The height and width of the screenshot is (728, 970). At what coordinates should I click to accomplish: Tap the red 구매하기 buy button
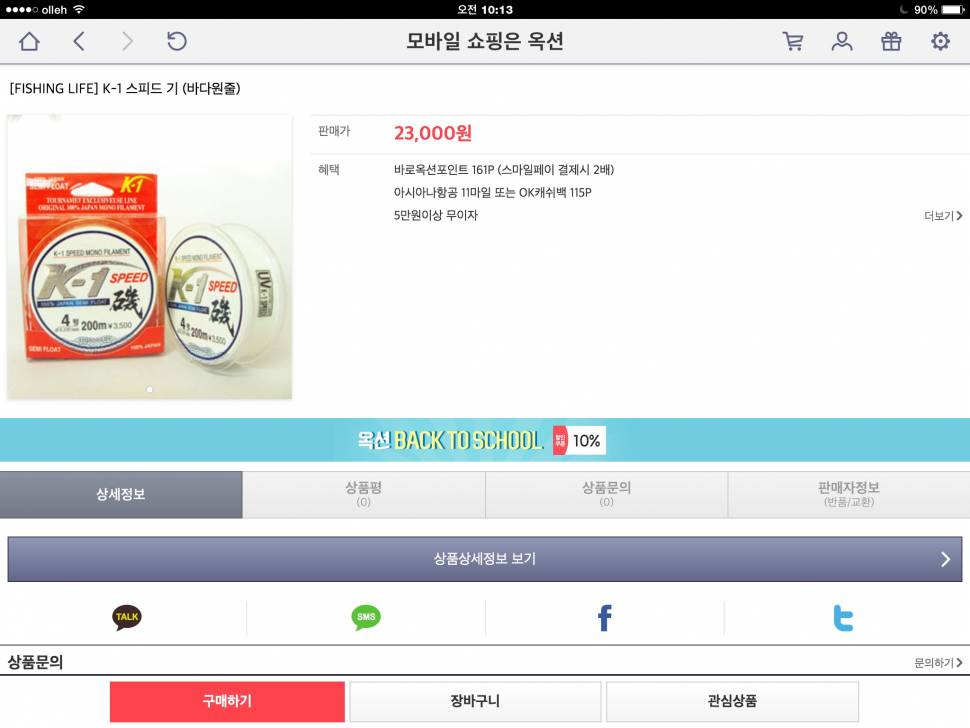tap(227, 701)
